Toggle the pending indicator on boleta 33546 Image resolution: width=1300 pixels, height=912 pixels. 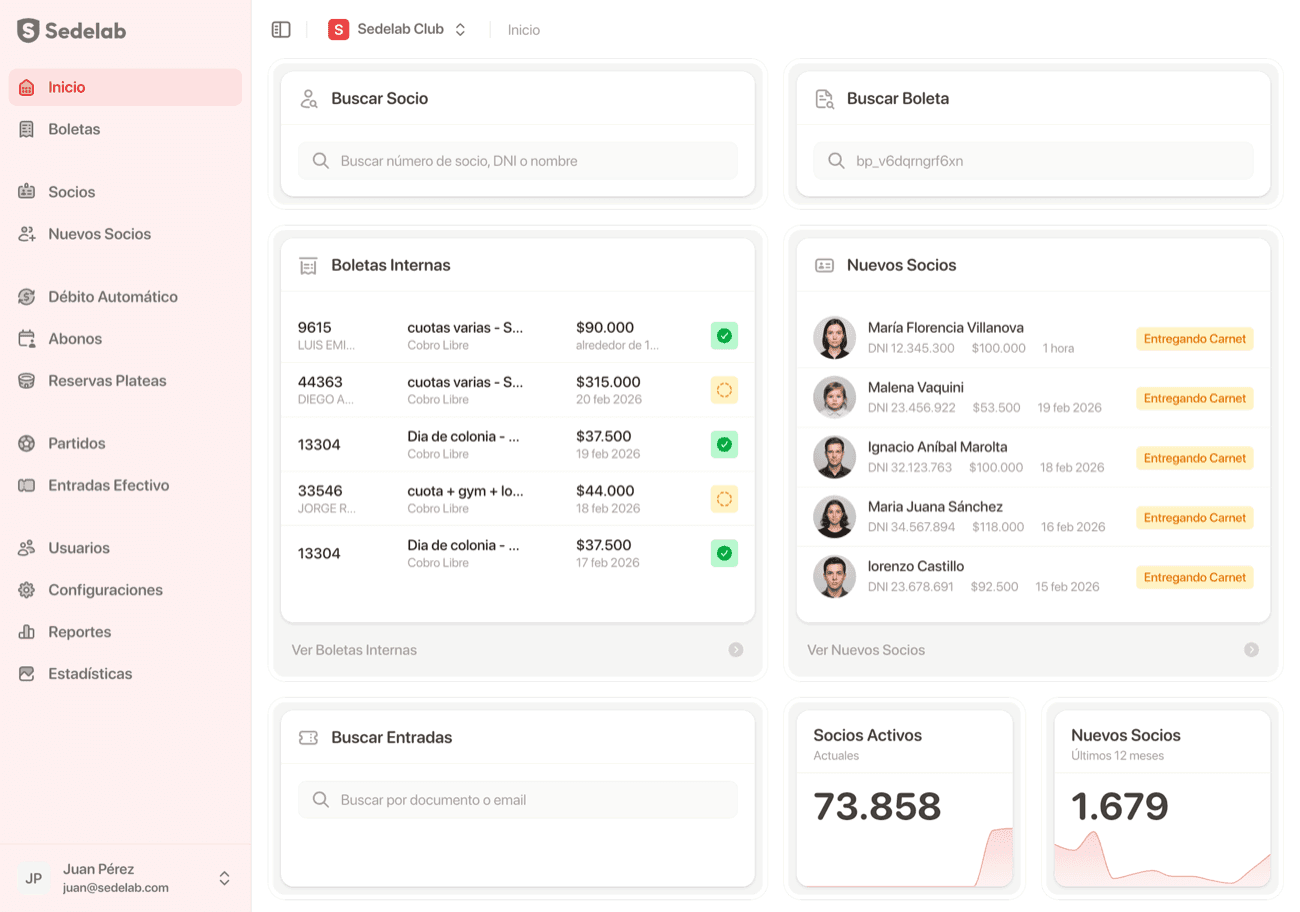click(724, 499)
